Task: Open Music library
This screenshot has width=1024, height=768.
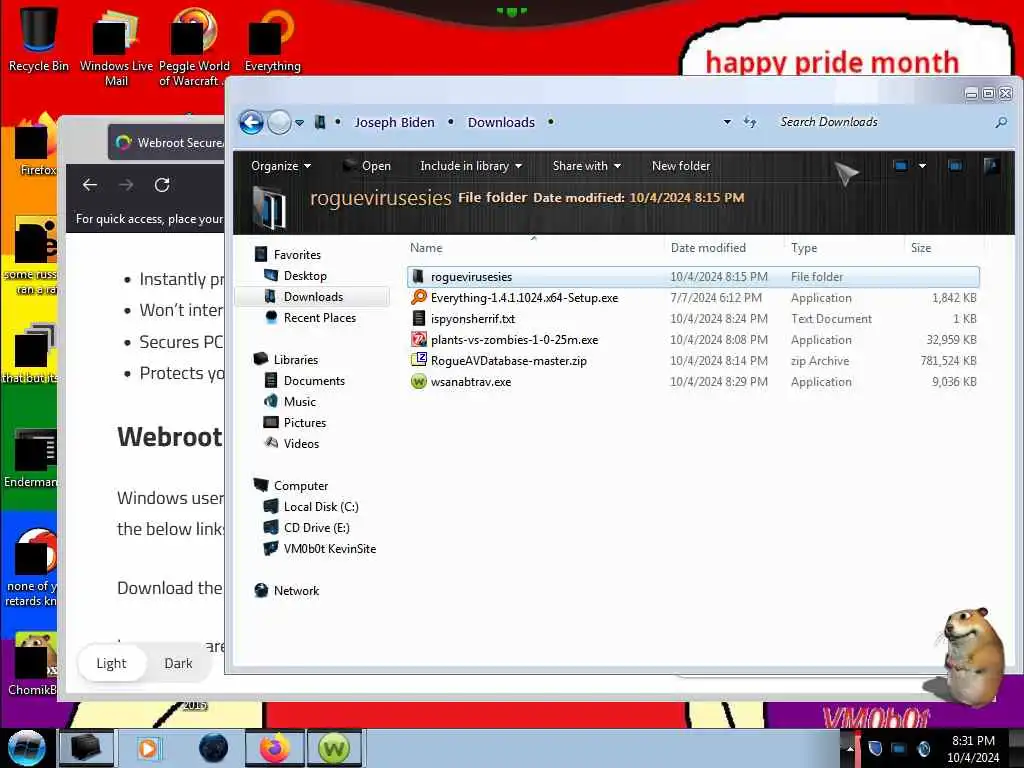Action: pyautogui.click(x=299, y=402)
